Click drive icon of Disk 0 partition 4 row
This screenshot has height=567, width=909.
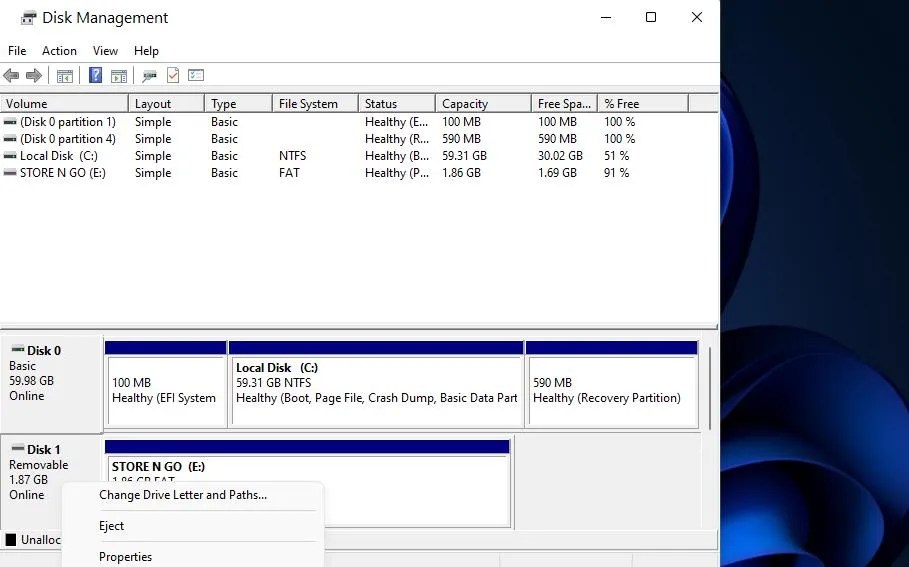point(10,139)
